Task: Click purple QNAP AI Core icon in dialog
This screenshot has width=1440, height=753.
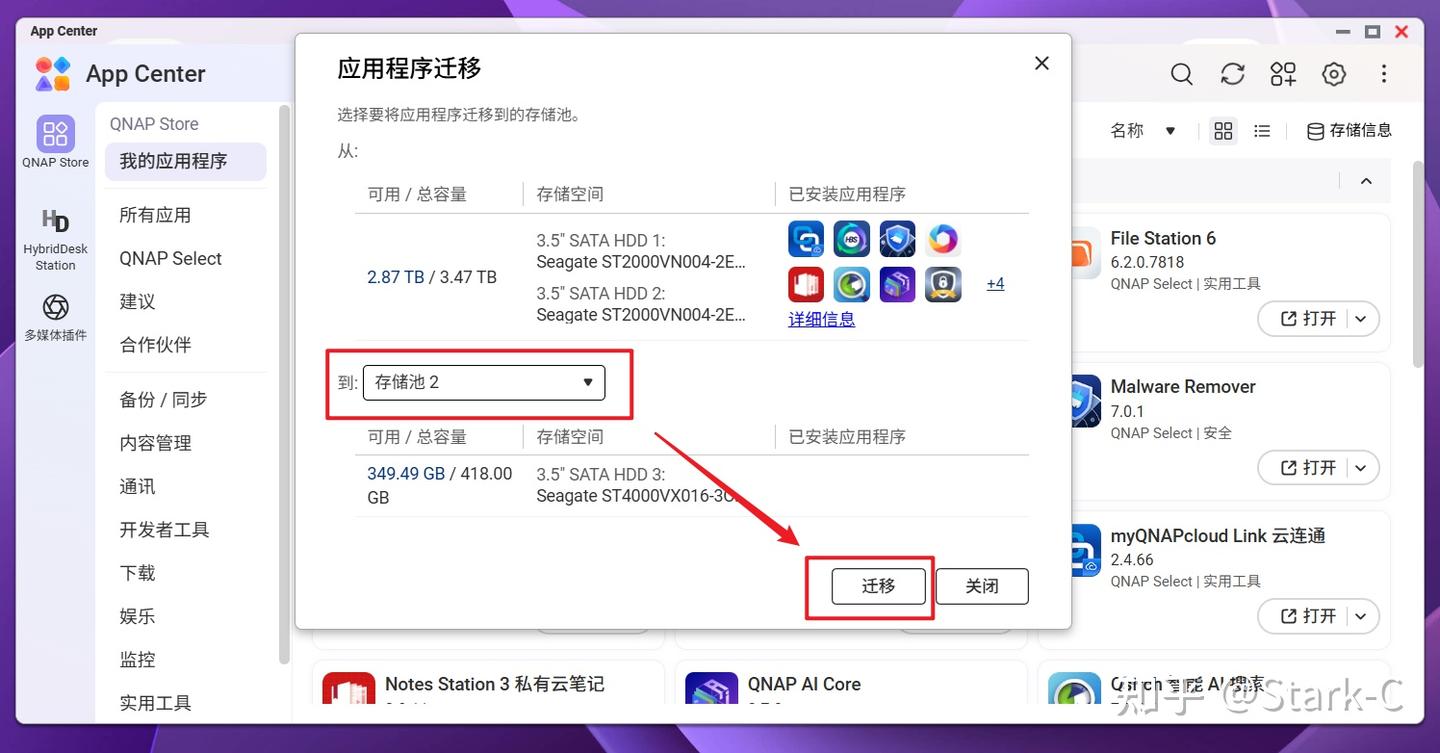Action: (x=897, y=284)
